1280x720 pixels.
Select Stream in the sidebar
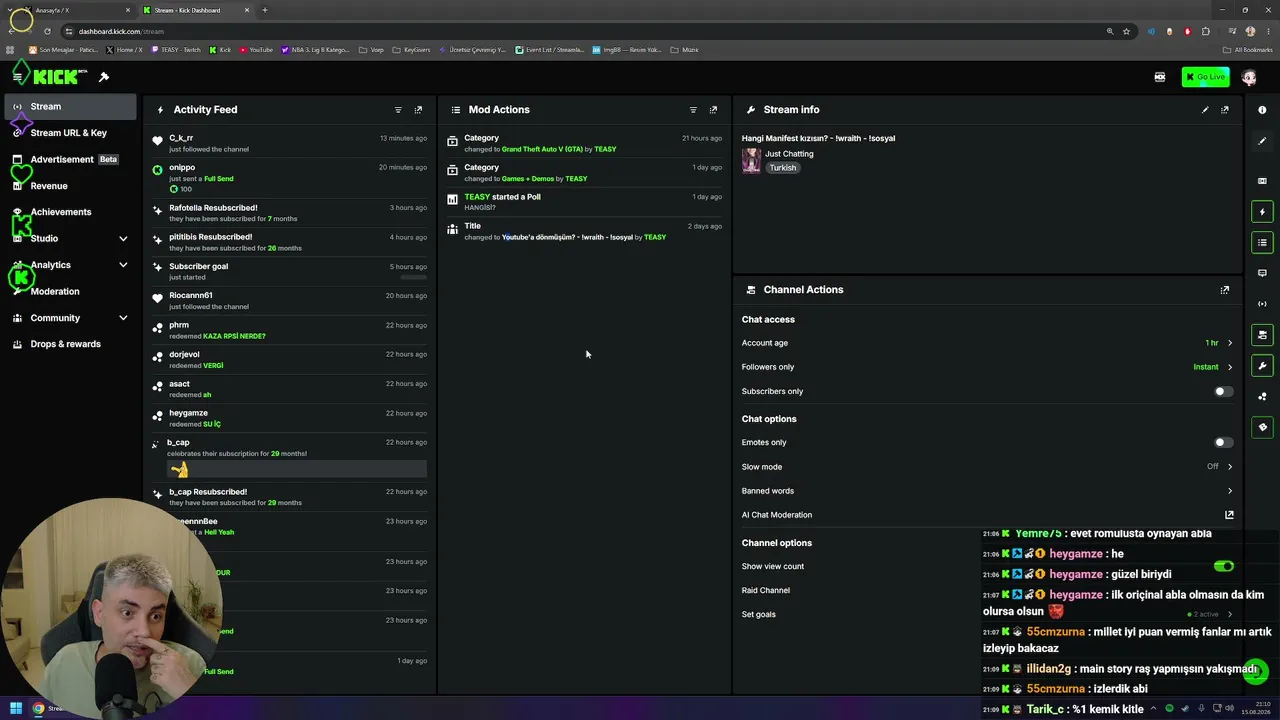tap(70, 107)
